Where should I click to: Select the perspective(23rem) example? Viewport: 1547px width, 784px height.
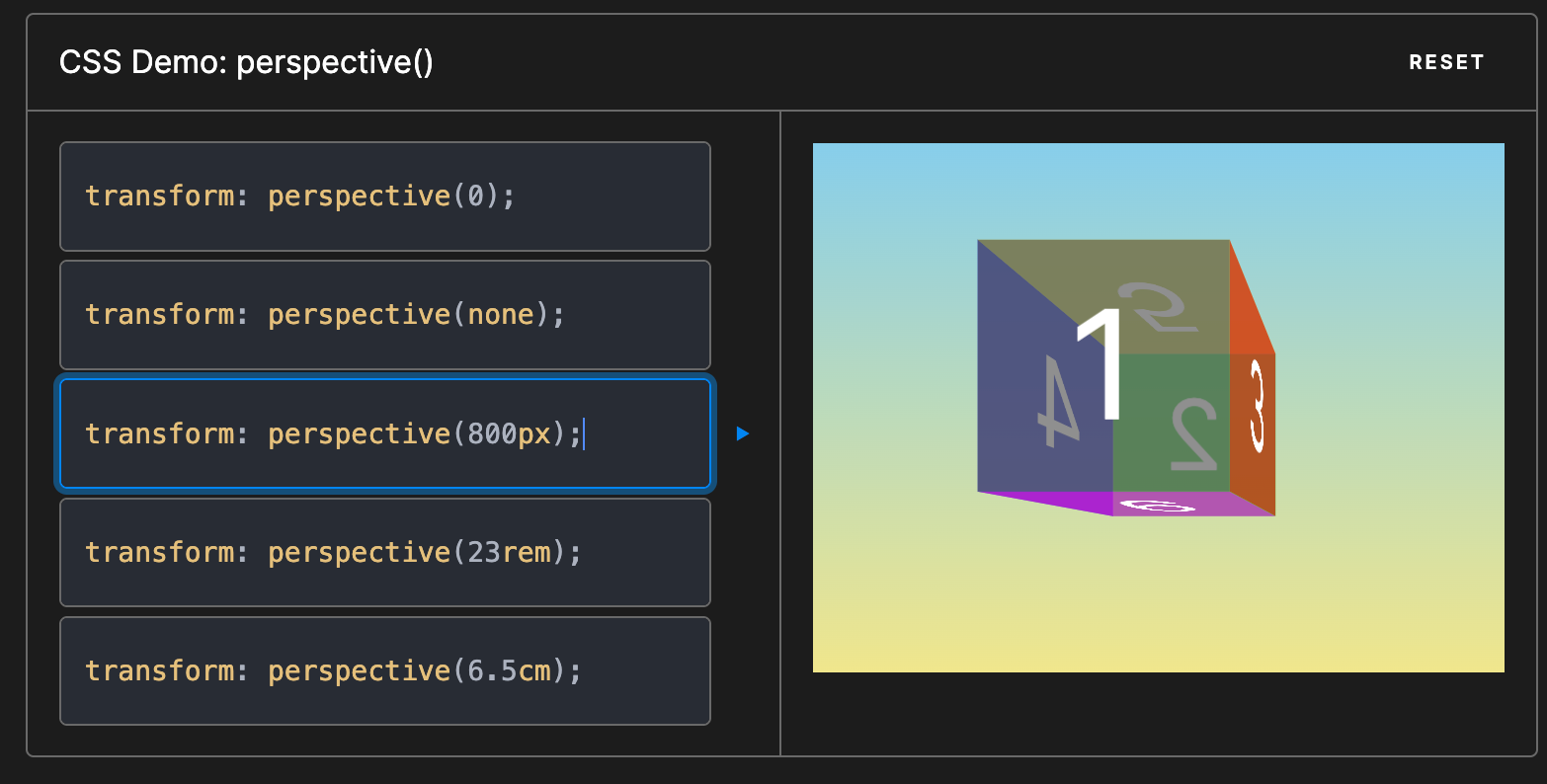pos(385,552)
